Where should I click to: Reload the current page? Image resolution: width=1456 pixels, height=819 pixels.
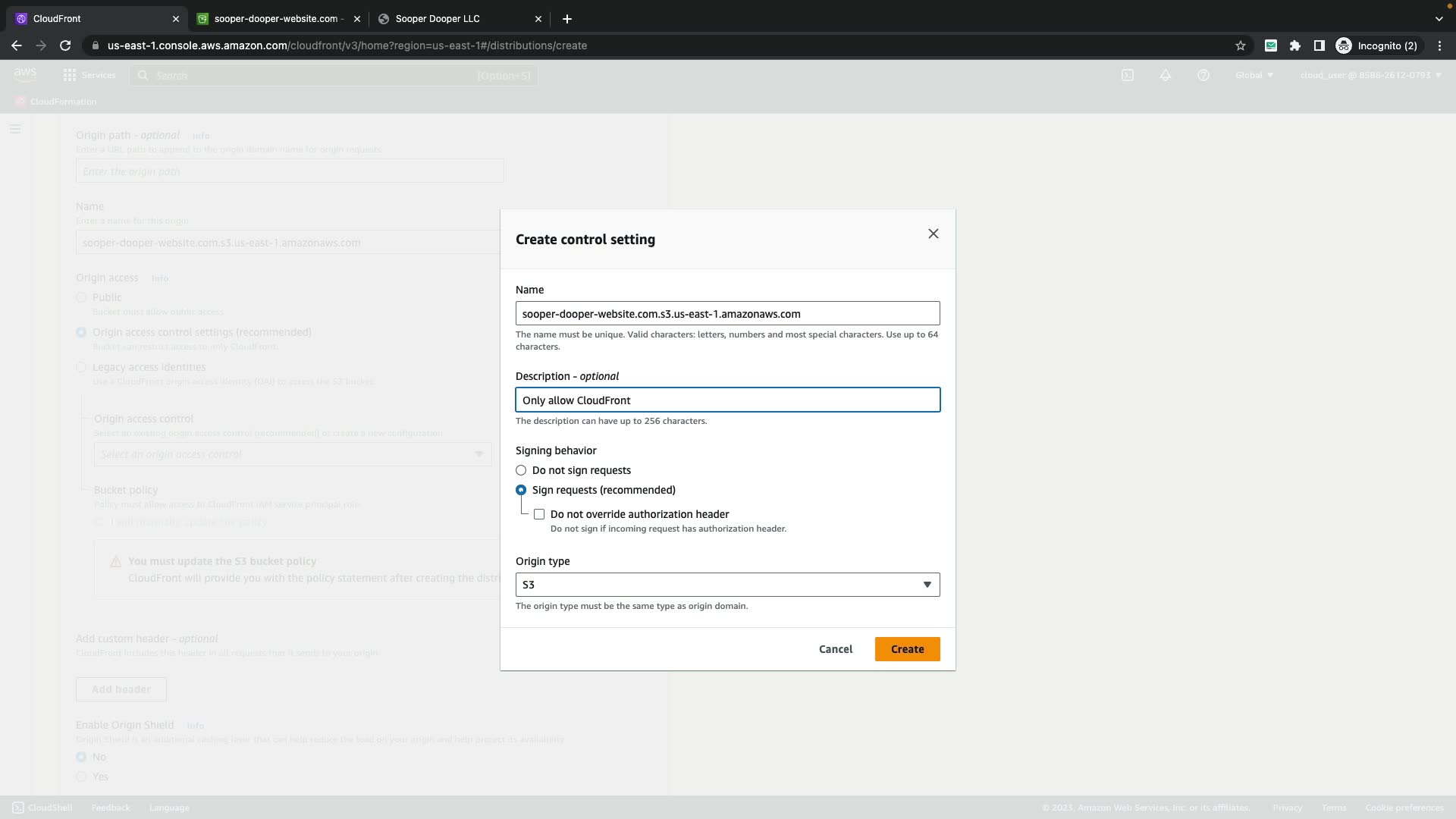[x=65, y=45]
